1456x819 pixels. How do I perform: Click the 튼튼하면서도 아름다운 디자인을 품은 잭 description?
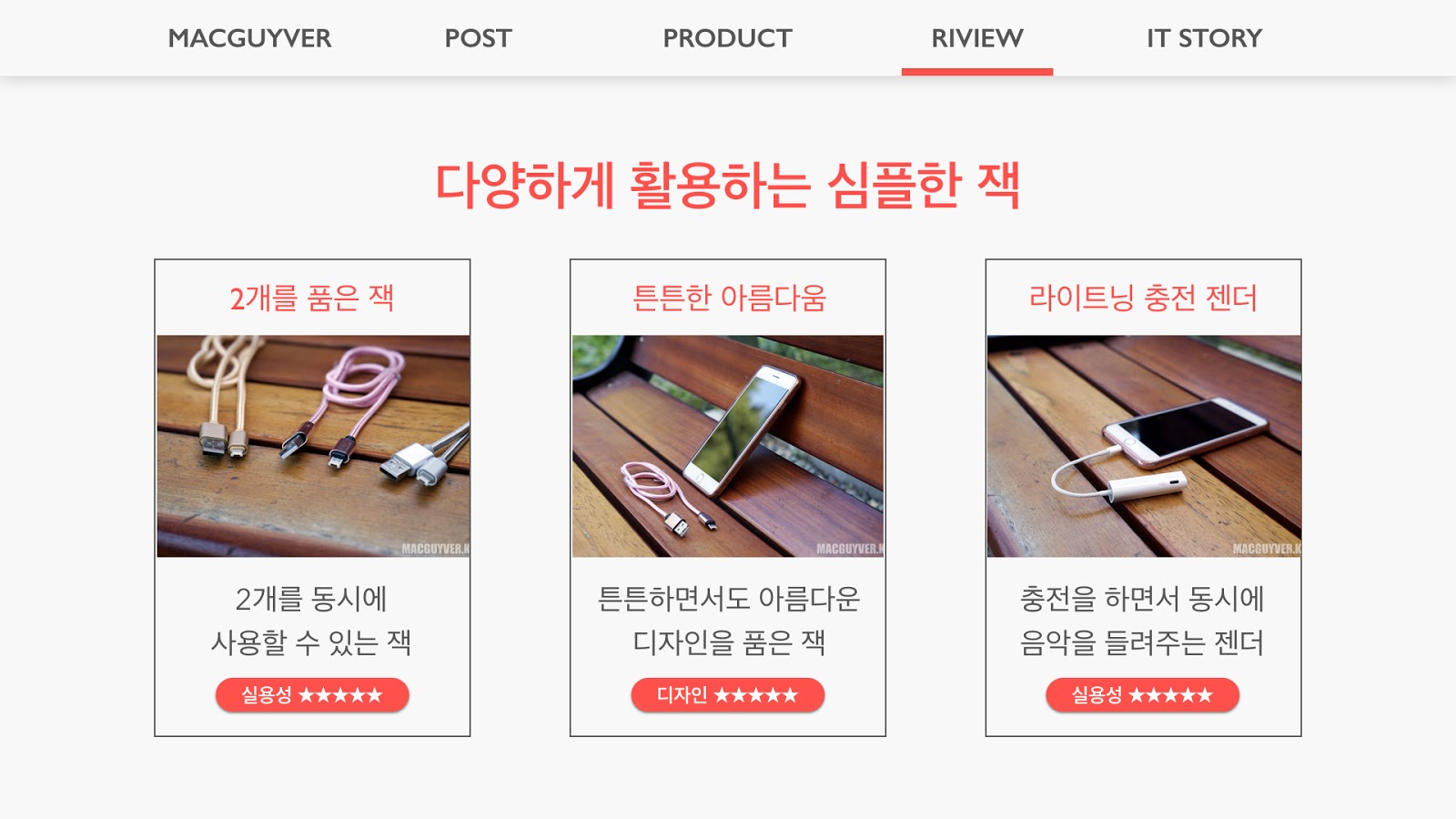(728, 621)
